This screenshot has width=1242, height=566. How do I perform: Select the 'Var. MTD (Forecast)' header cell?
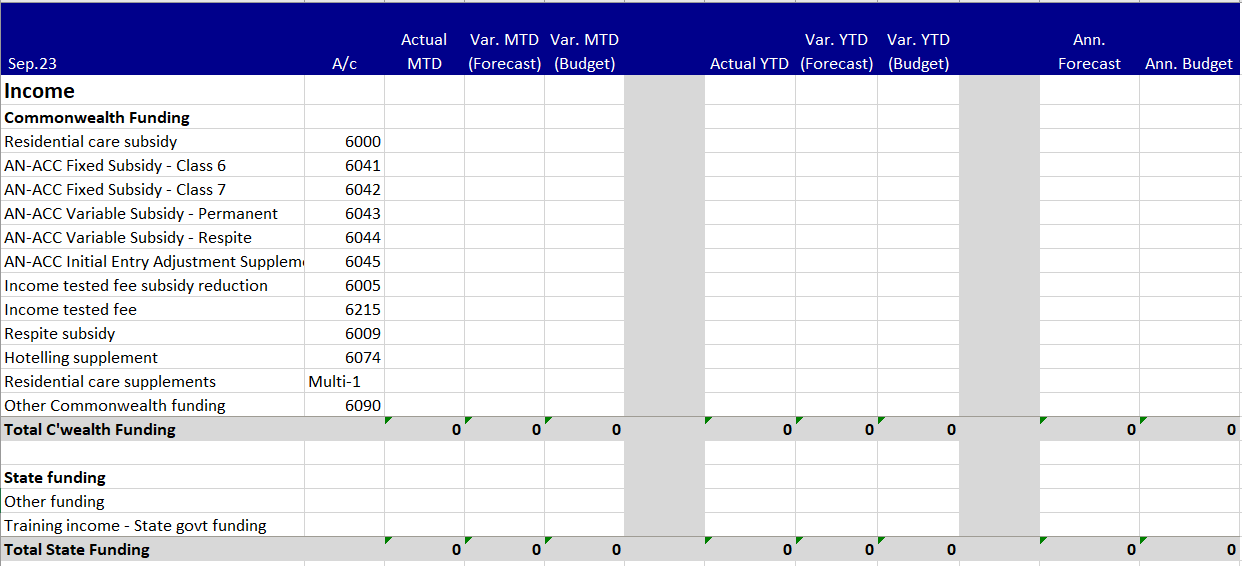click(x=504, y=40)
